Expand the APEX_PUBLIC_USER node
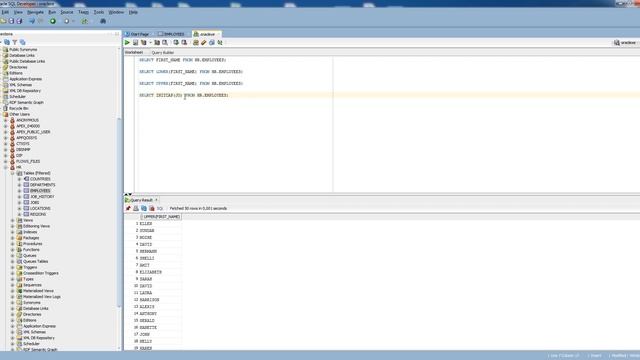The width and height of the screenshot is (640, 360). coord(6,132)
